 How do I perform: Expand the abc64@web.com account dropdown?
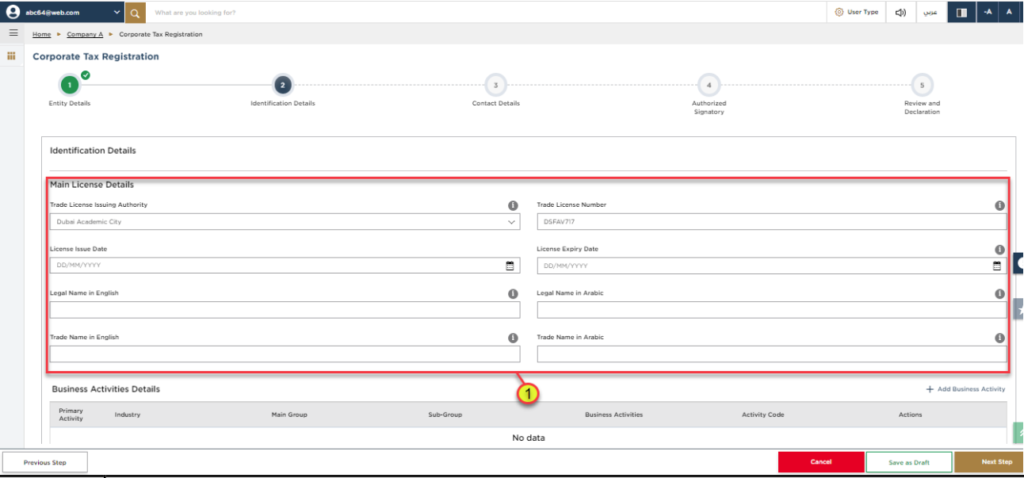click(117, 12)
